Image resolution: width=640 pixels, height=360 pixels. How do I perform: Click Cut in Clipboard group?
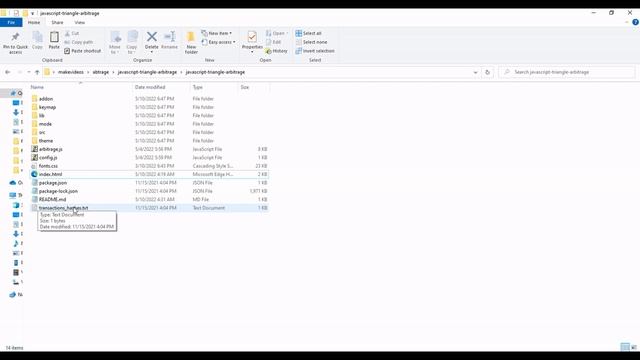72,33
